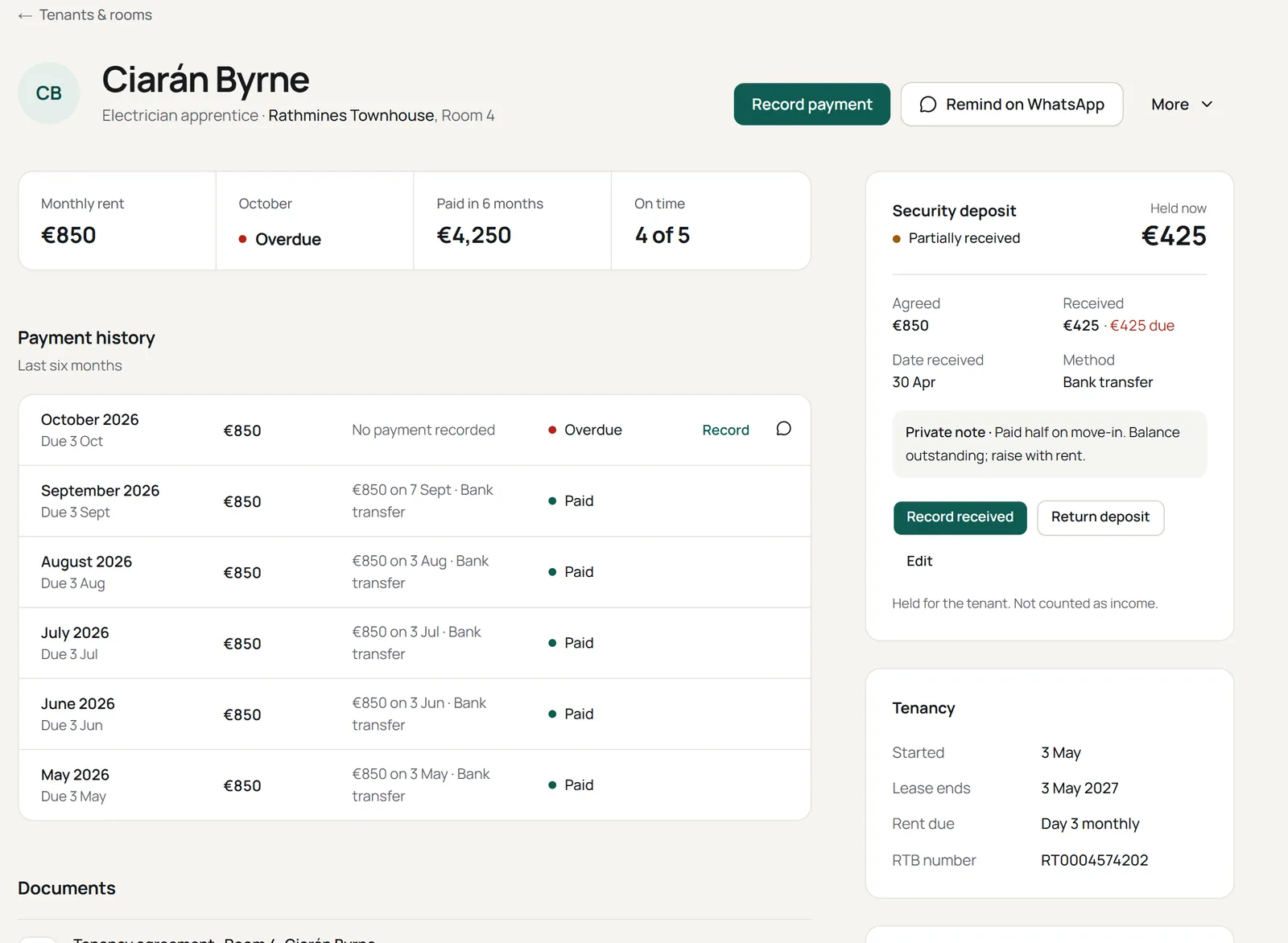Click 'No payment recorded' text
This screenshot has height=943, width=1288.
[423, 430]
